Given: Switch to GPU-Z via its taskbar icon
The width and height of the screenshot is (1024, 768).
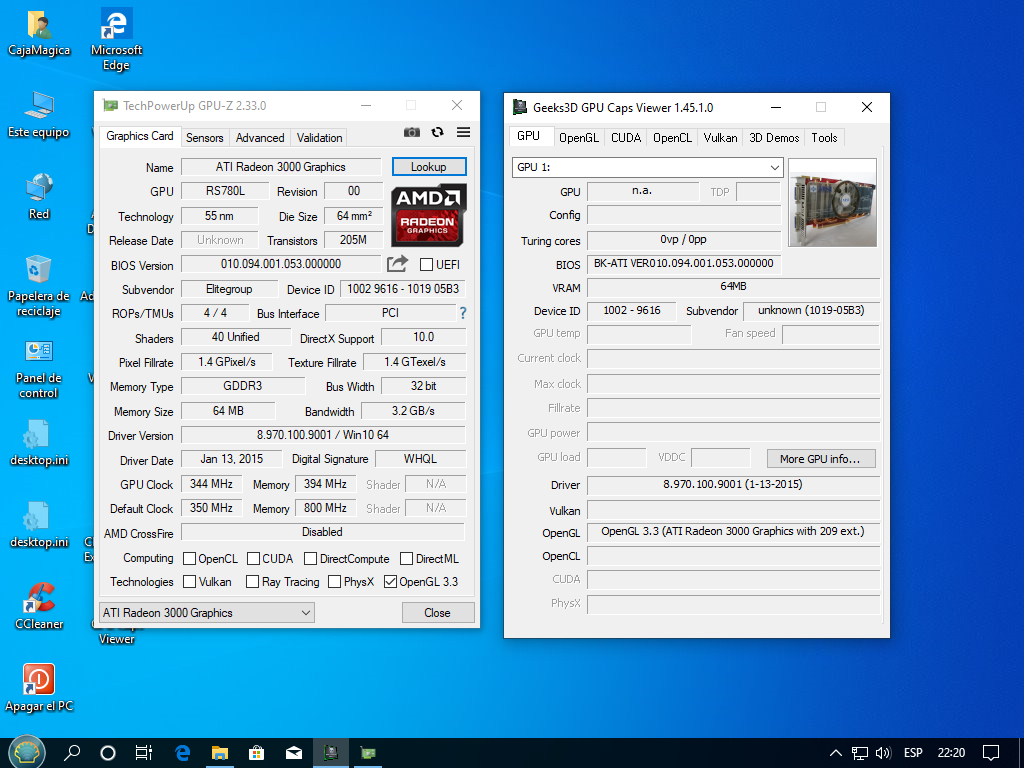Looking at the screenshot, I should (x=368, y=753).
